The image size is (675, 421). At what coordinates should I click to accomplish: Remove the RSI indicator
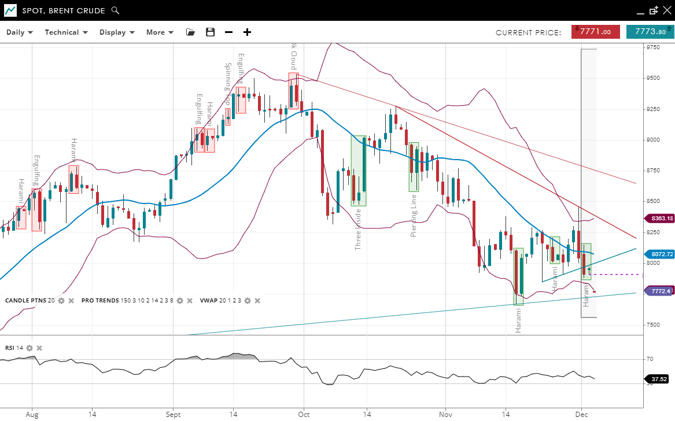[40, 348]
